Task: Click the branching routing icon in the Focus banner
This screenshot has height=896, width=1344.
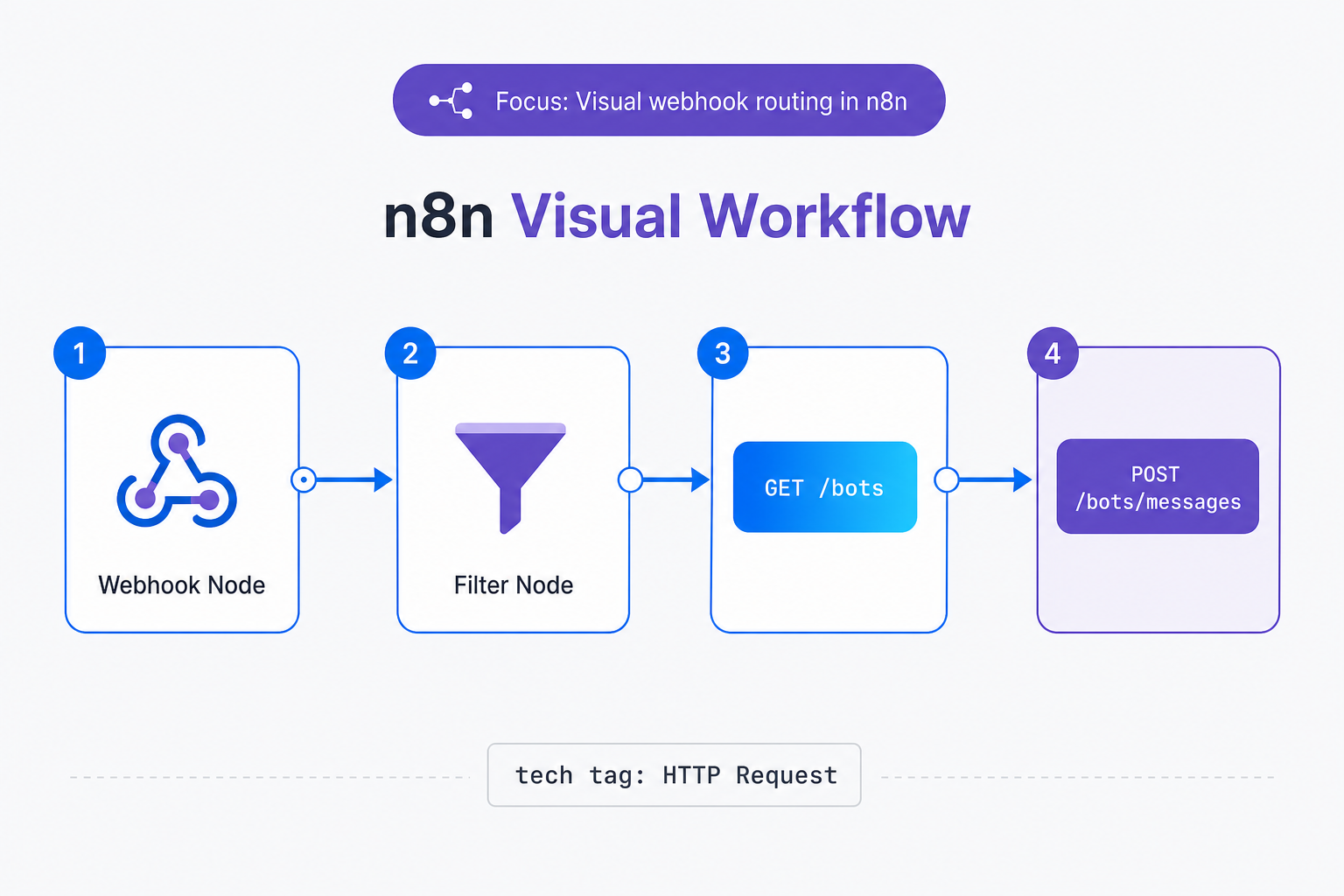Action: pos(451,101)
